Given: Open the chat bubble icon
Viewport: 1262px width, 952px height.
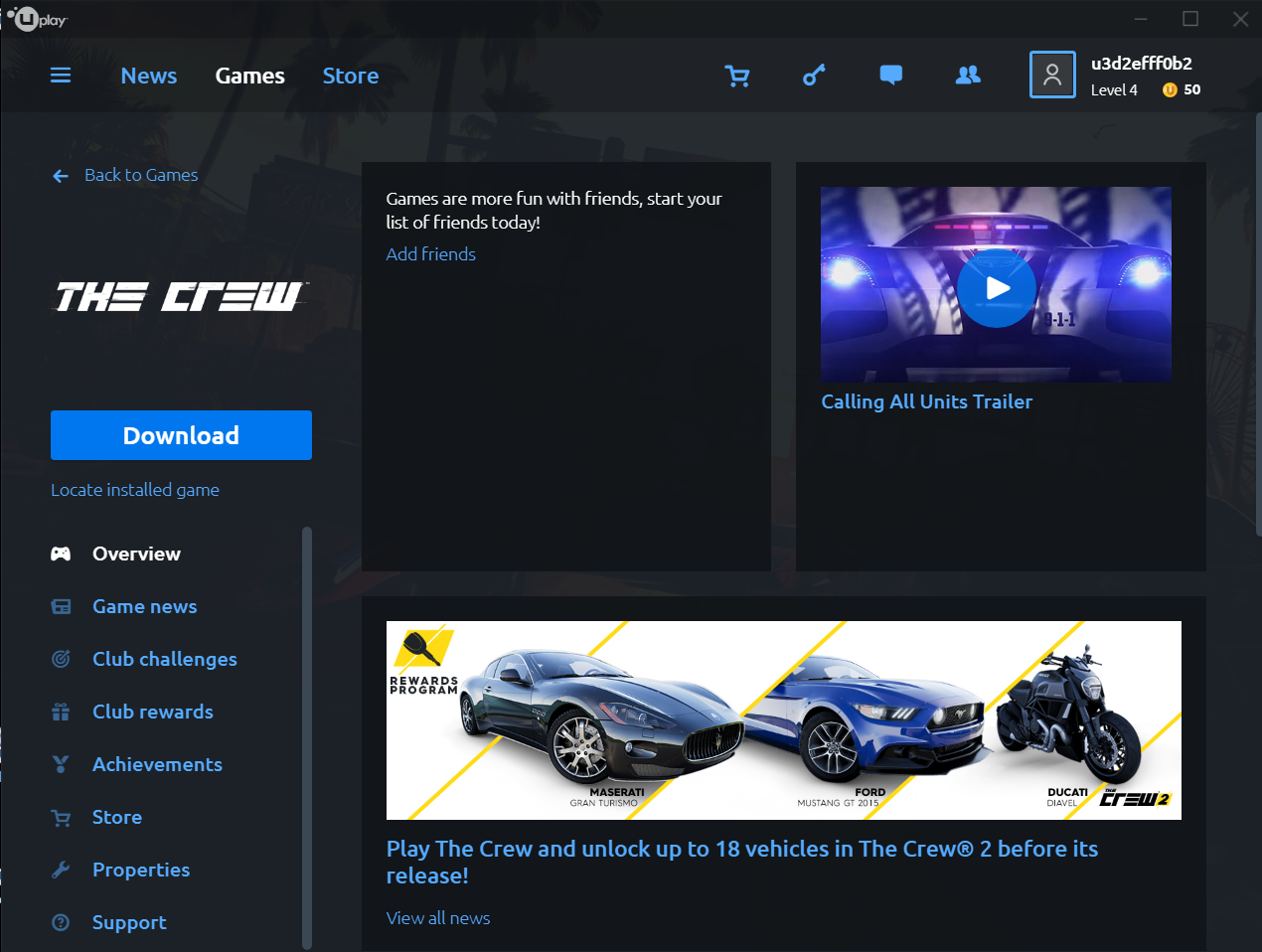Looking at the screenshot, I should pyautogui.click(x=891, y=75).
